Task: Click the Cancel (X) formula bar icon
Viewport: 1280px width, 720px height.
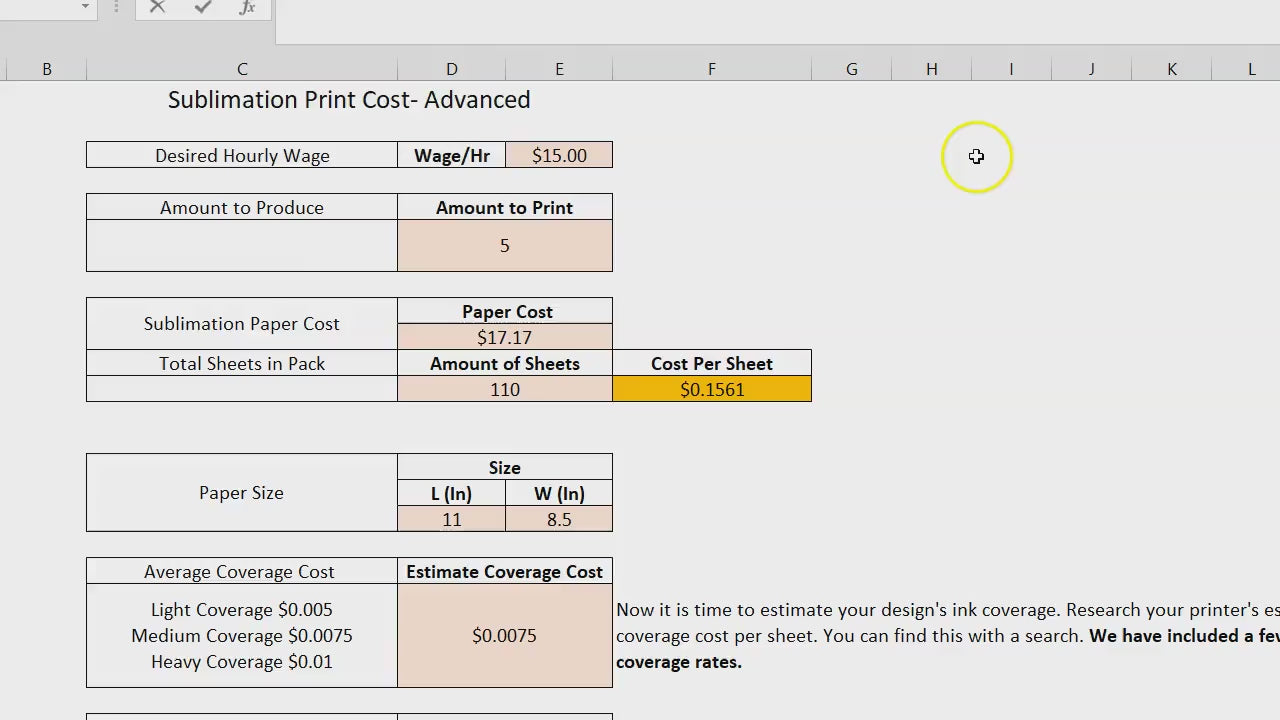Action: pyautogui.click(x=157, y=8)
